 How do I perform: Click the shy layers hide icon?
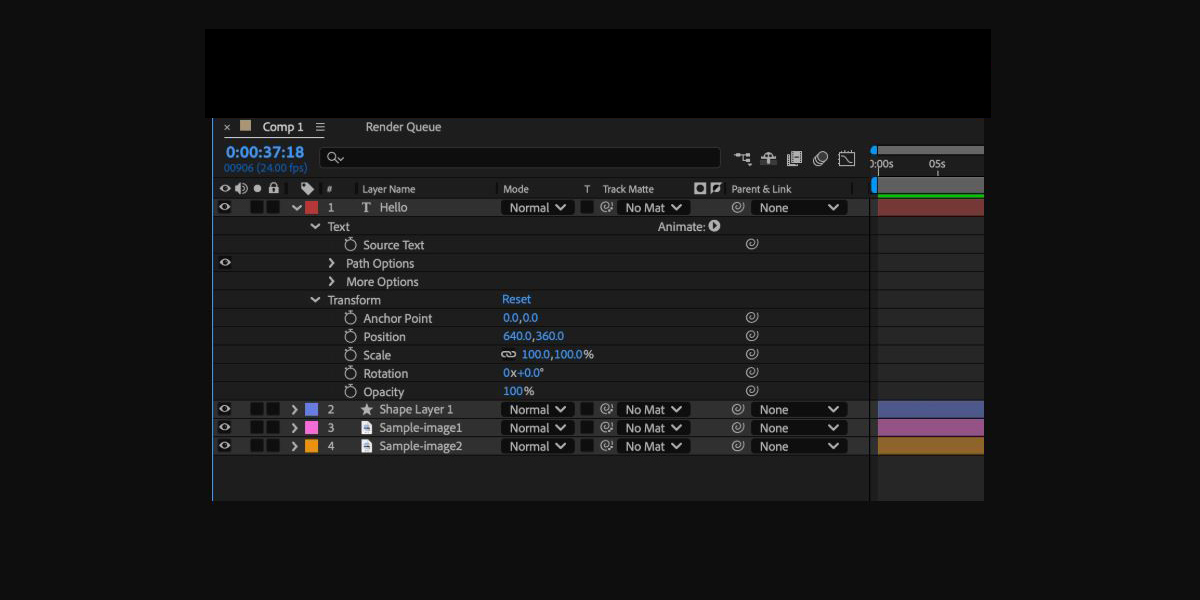pos(769,158)
